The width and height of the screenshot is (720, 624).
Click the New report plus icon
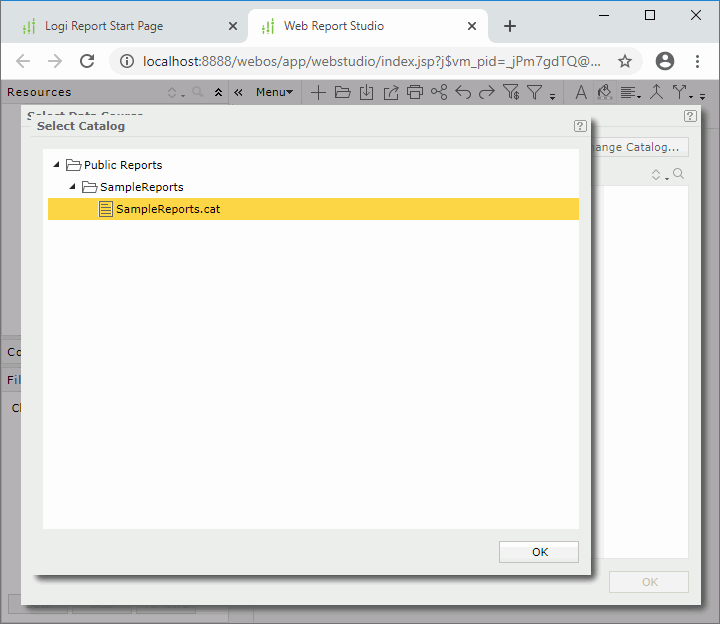[318, 93]
